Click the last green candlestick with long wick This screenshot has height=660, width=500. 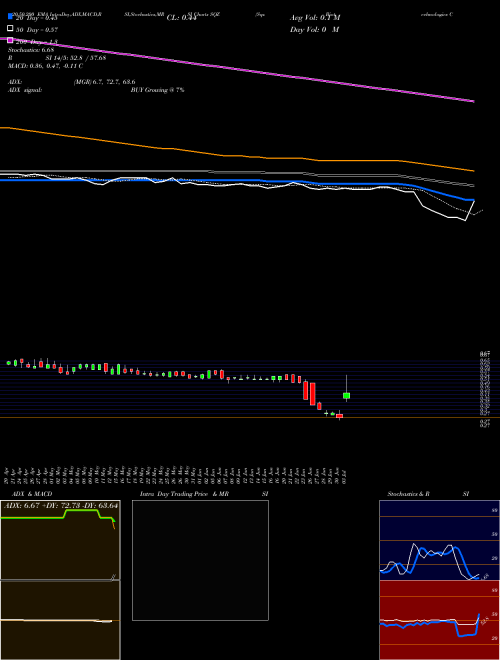[346, 395]
